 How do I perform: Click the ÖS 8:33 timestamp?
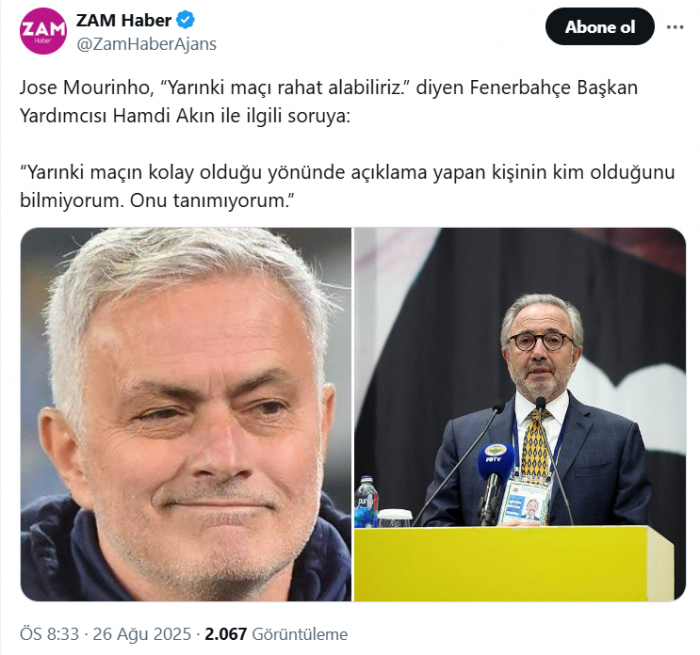click(49, 634)
